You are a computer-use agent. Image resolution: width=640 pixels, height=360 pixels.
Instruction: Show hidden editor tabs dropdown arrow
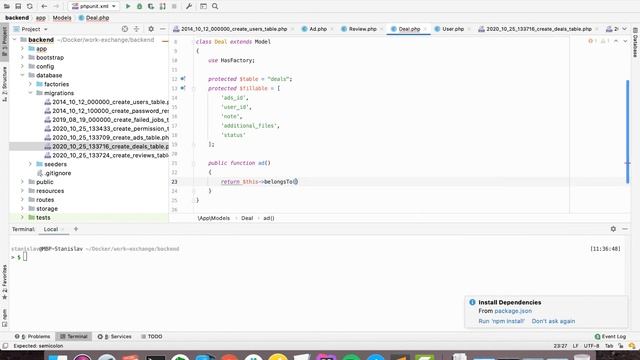[x=624, y=29]
